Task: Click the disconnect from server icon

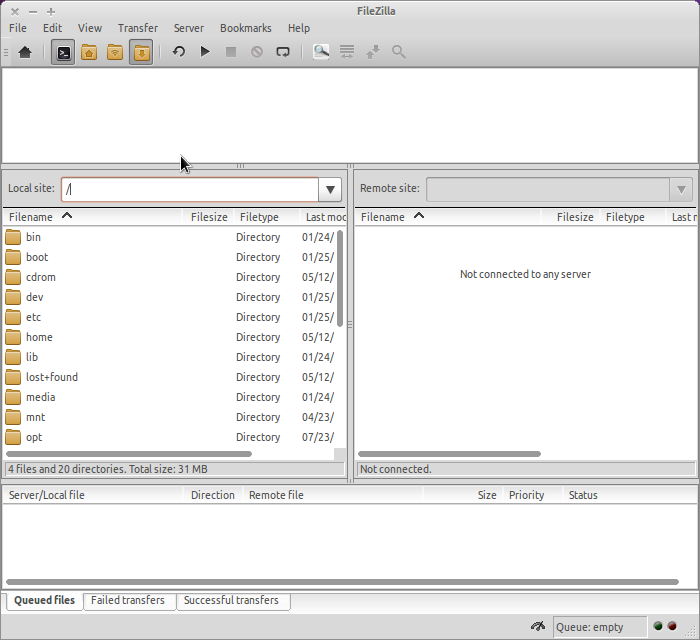Action: click(x=257, y=52)
